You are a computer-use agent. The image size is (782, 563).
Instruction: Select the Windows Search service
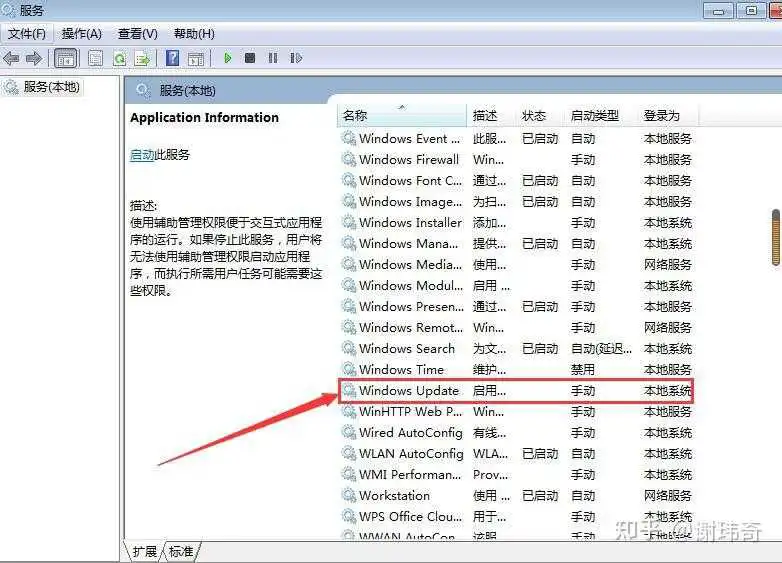(517, 349)
